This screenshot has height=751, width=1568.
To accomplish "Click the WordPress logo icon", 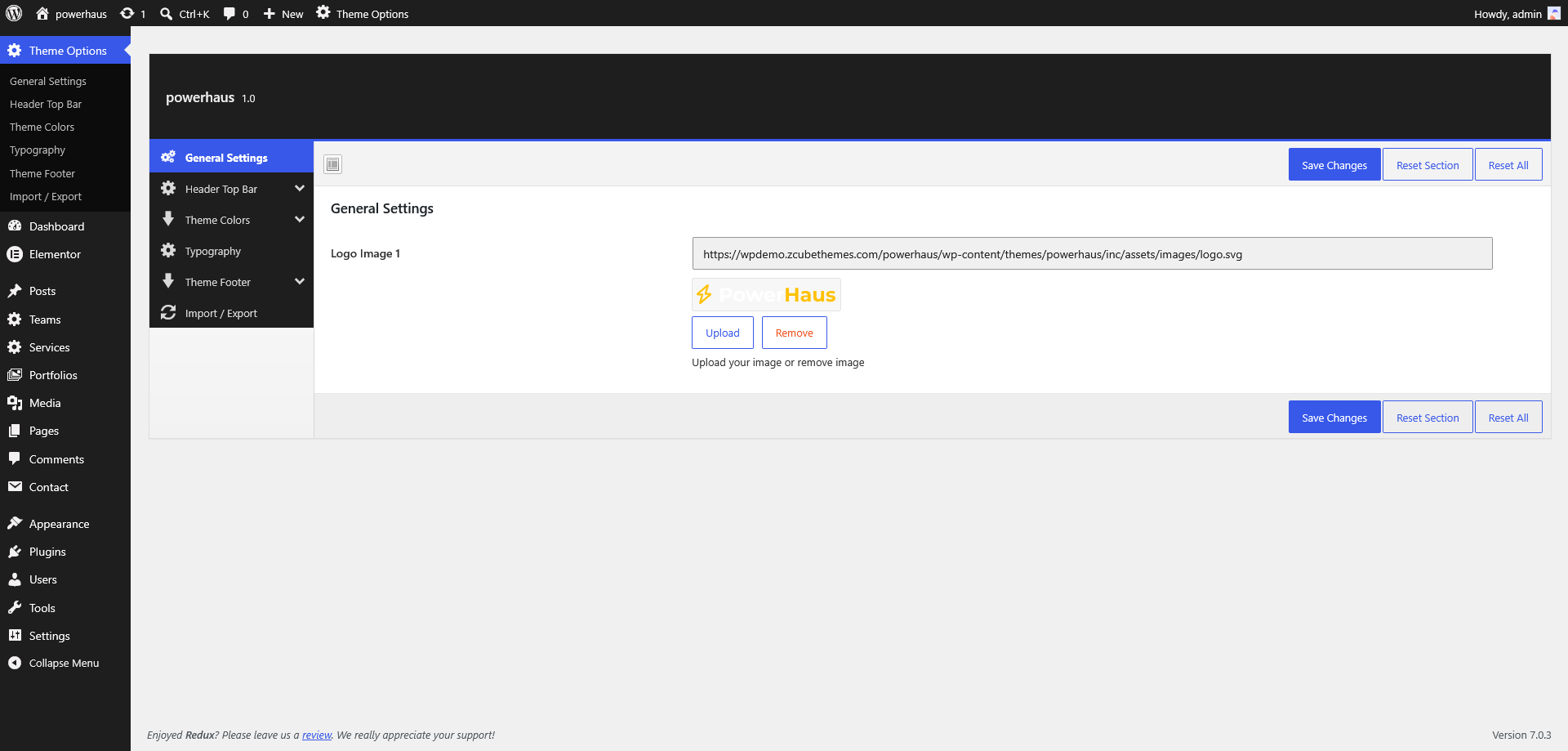I will (14, 13).
